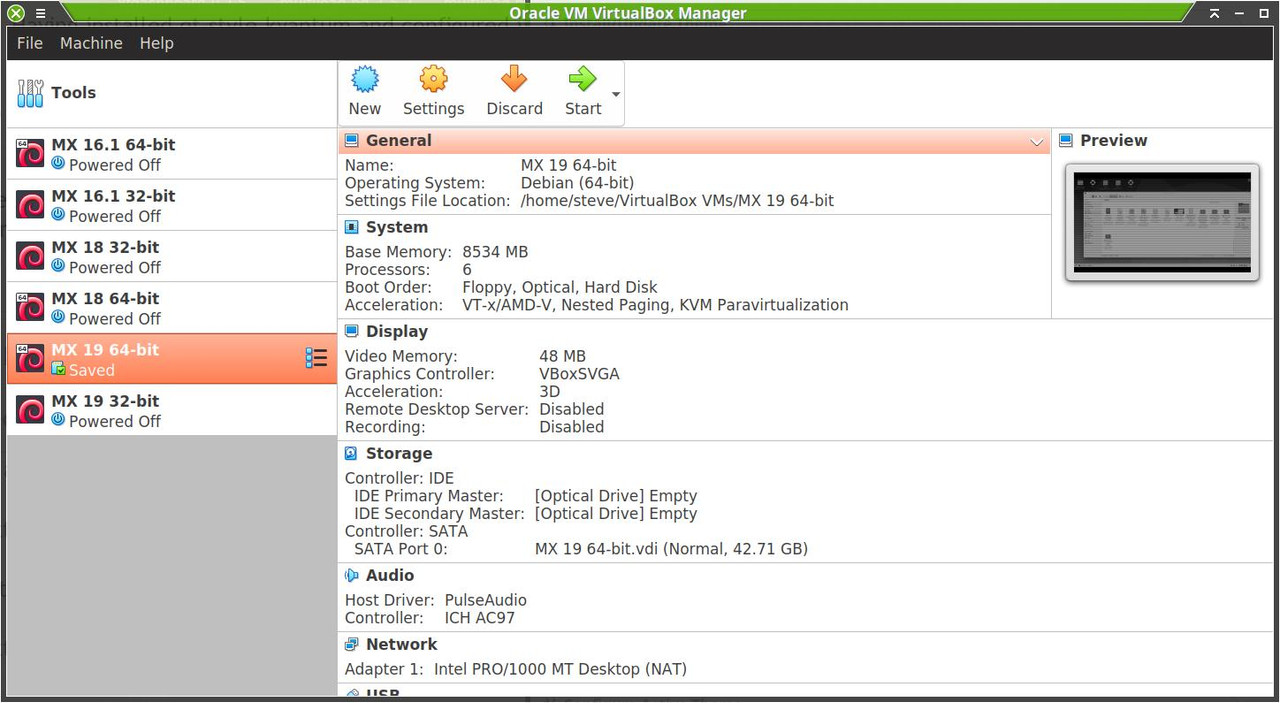The image size is (1280, 703).
Task: Click the MX 16.1 64-bit VM icon
Action: [x=30, y=153]
